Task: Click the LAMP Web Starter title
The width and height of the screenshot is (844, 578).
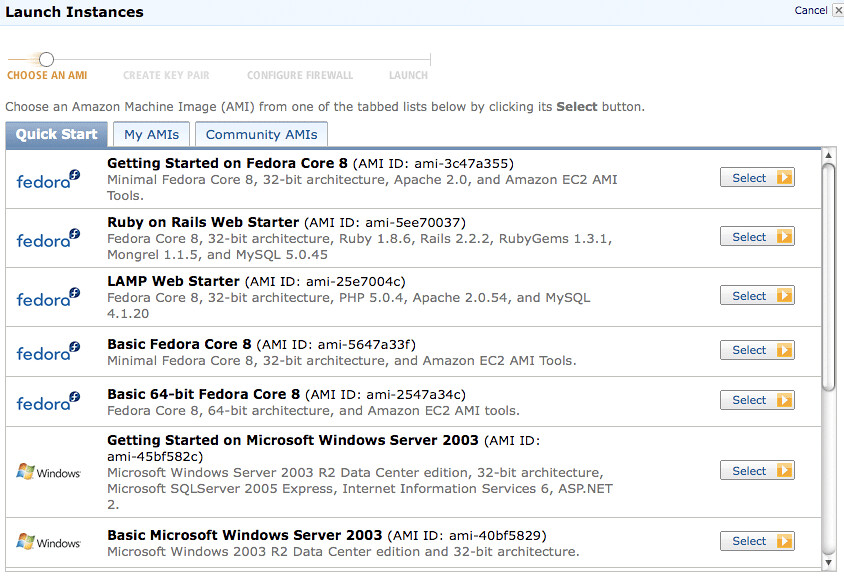Action: (x=173, y=281)
